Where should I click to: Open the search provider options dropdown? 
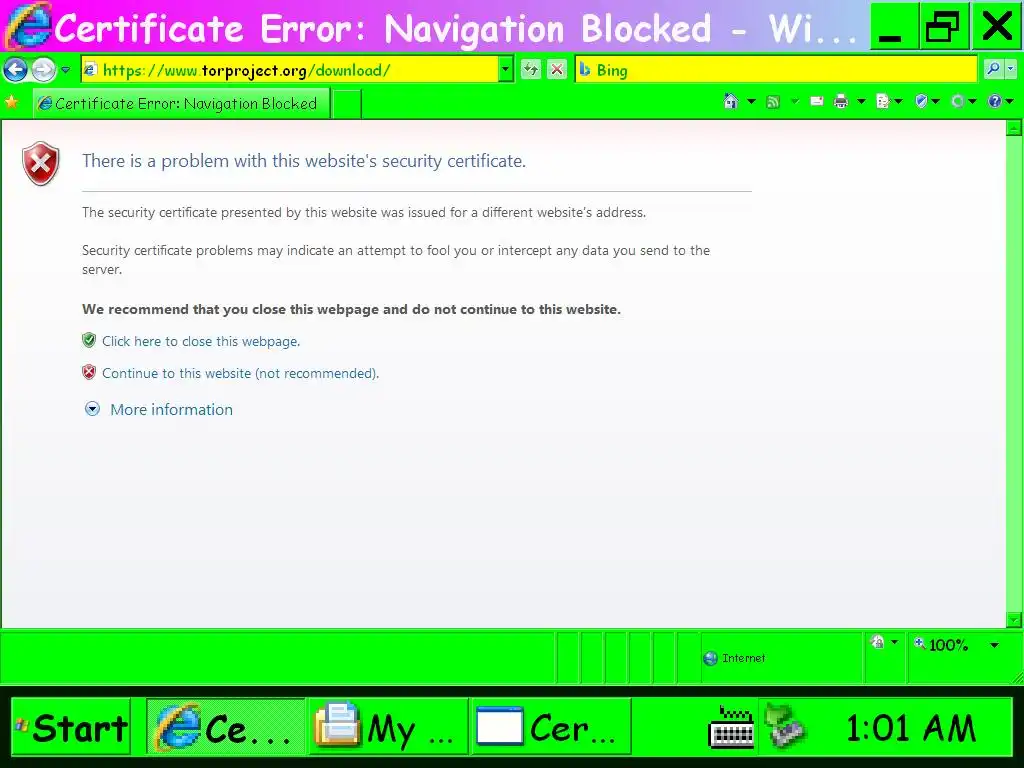click(1010, 69)
